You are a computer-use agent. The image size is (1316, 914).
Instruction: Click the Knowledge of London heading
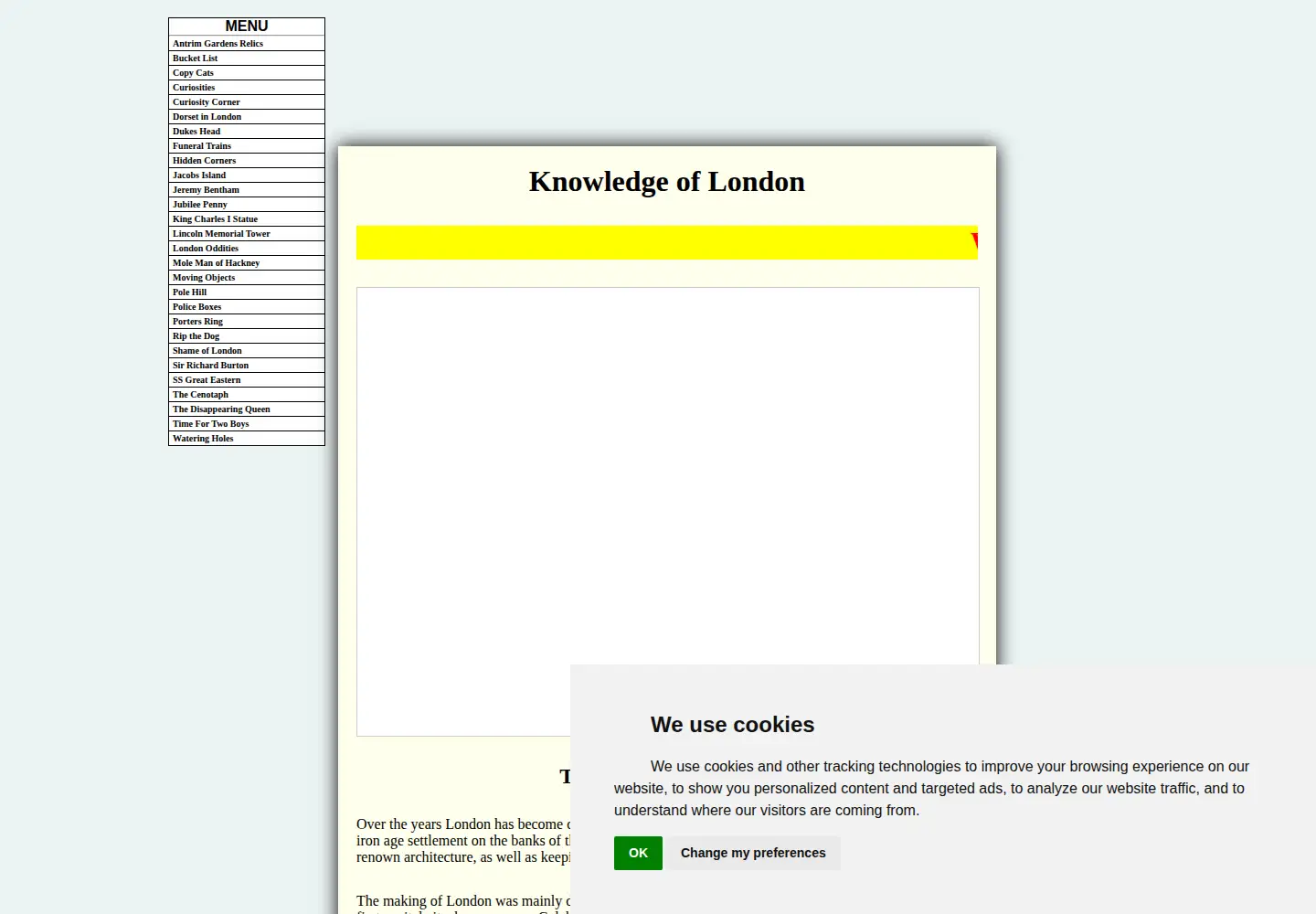pos(667,182)
